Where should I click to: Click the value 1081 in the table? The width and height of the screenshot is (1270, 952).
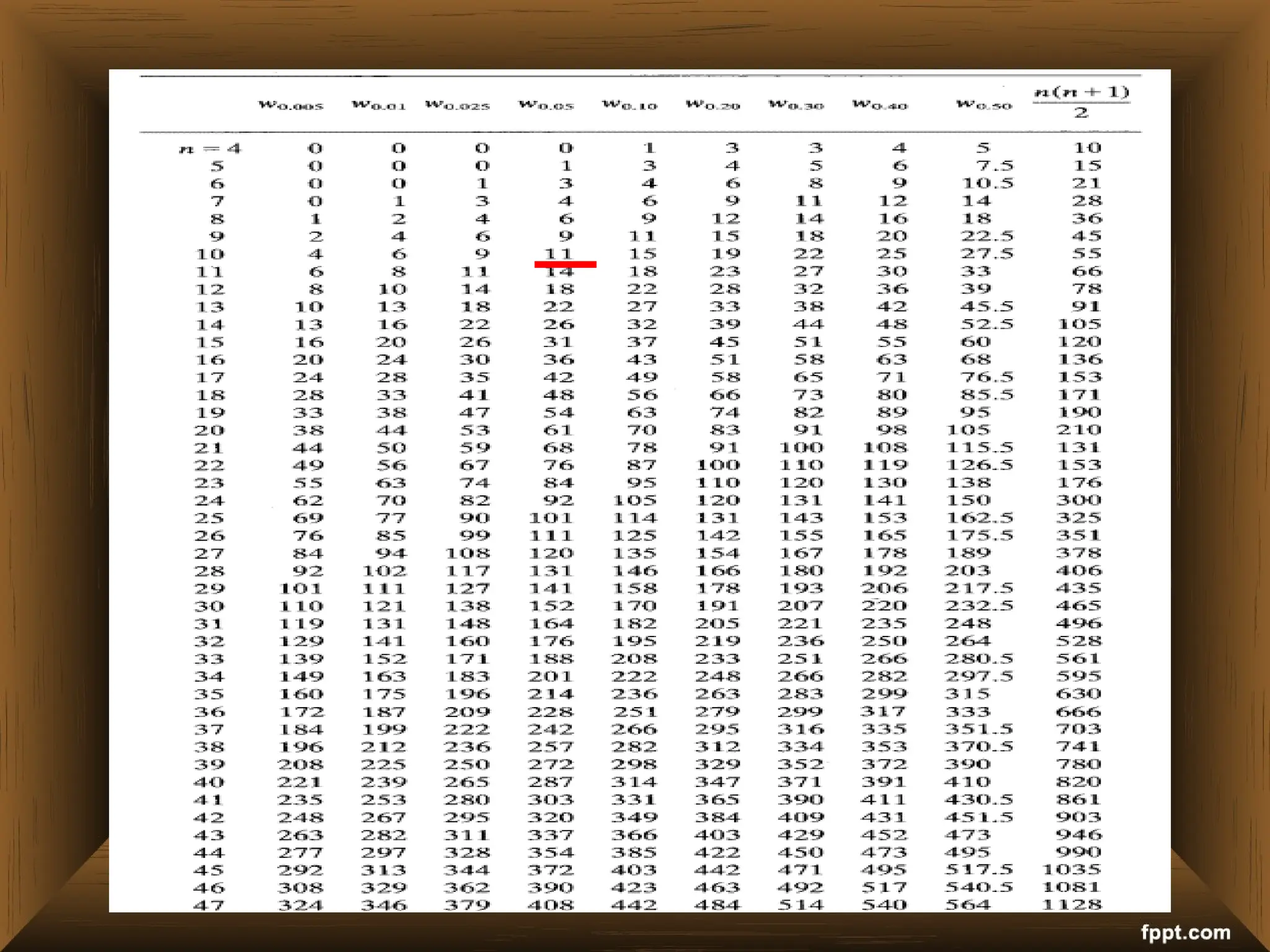click(x=1072, y=887)
